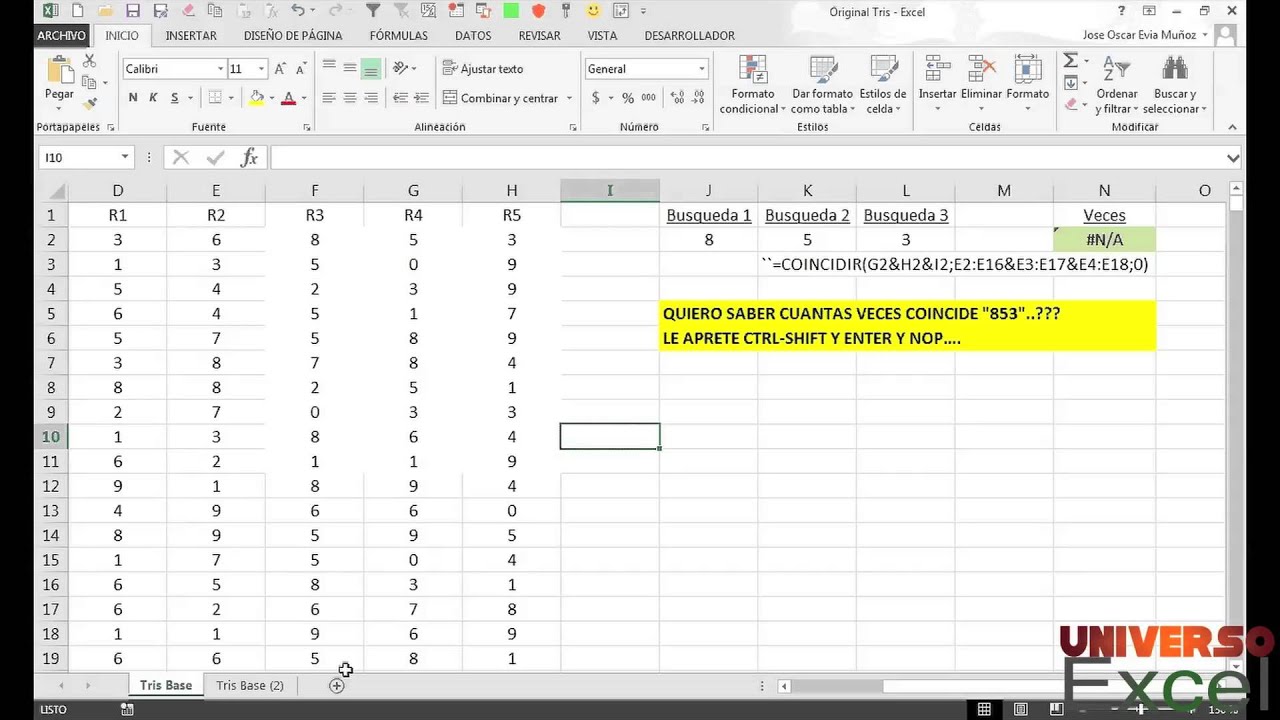Viewport: 1280px width, 720px height.
Task: Open the Calibri font name dropdown
Action: pyautogui.click(x=220, y=69)
